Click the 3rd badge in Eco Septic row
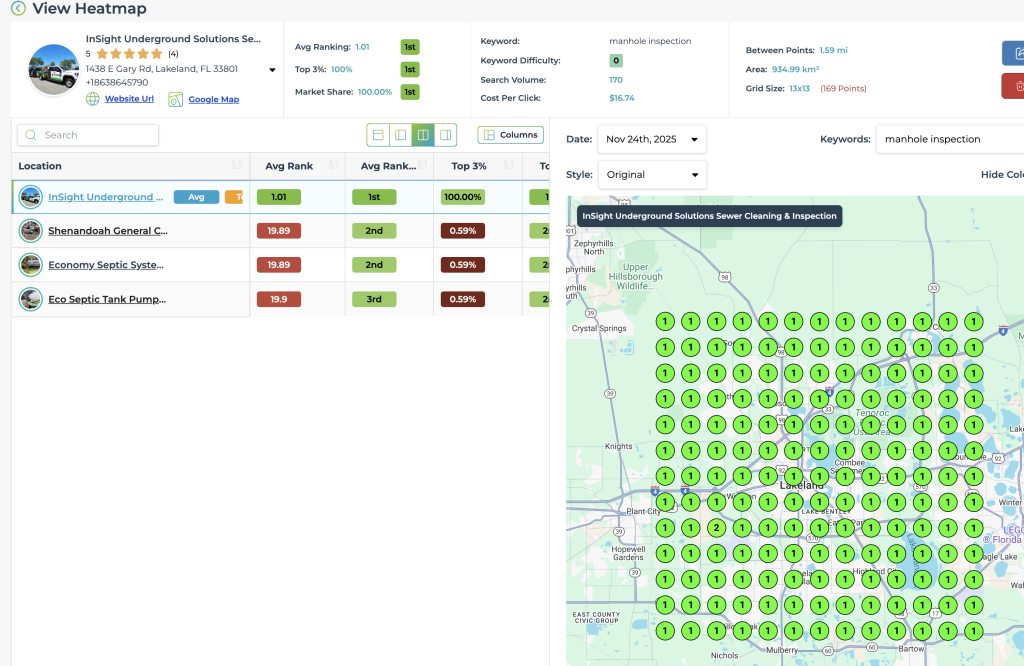 coord(374,299)
